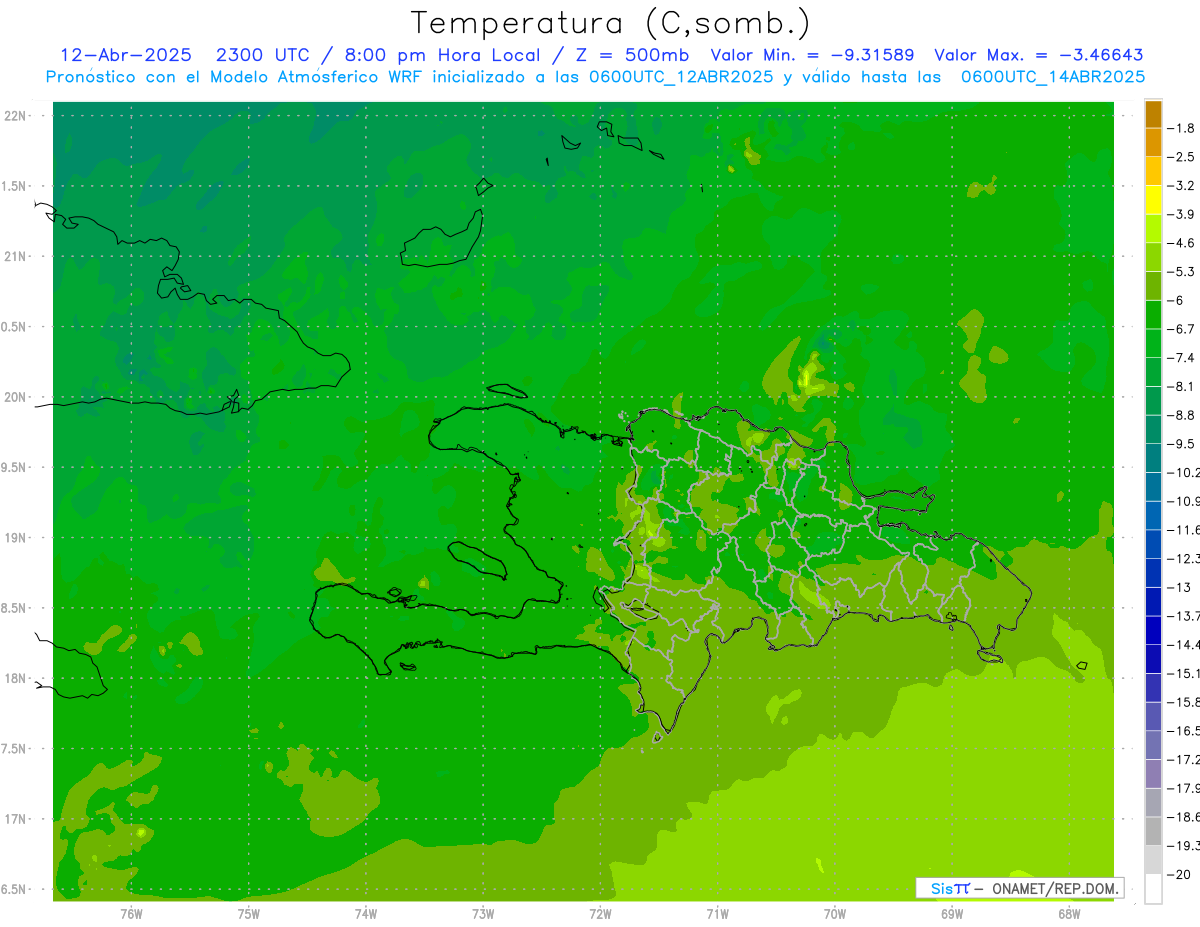Click the "-2.5" colorbar value
The height and width of the screenshot is (927, 1200).
[x=1182, y=157]
